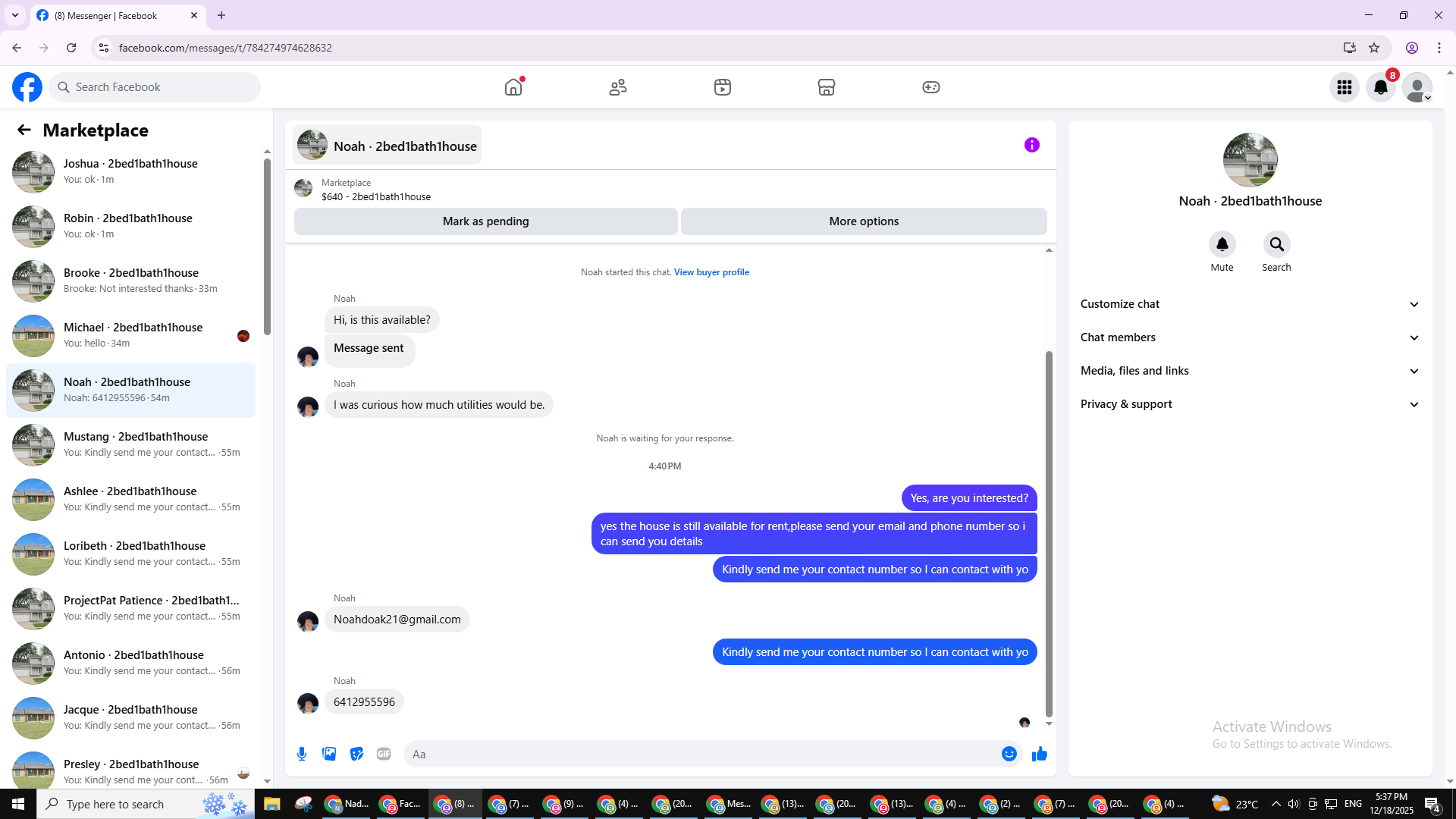1456x819 pixels.
Task: Open the Notifications bell with 8 badge
Action: [x=1381, y=87]
